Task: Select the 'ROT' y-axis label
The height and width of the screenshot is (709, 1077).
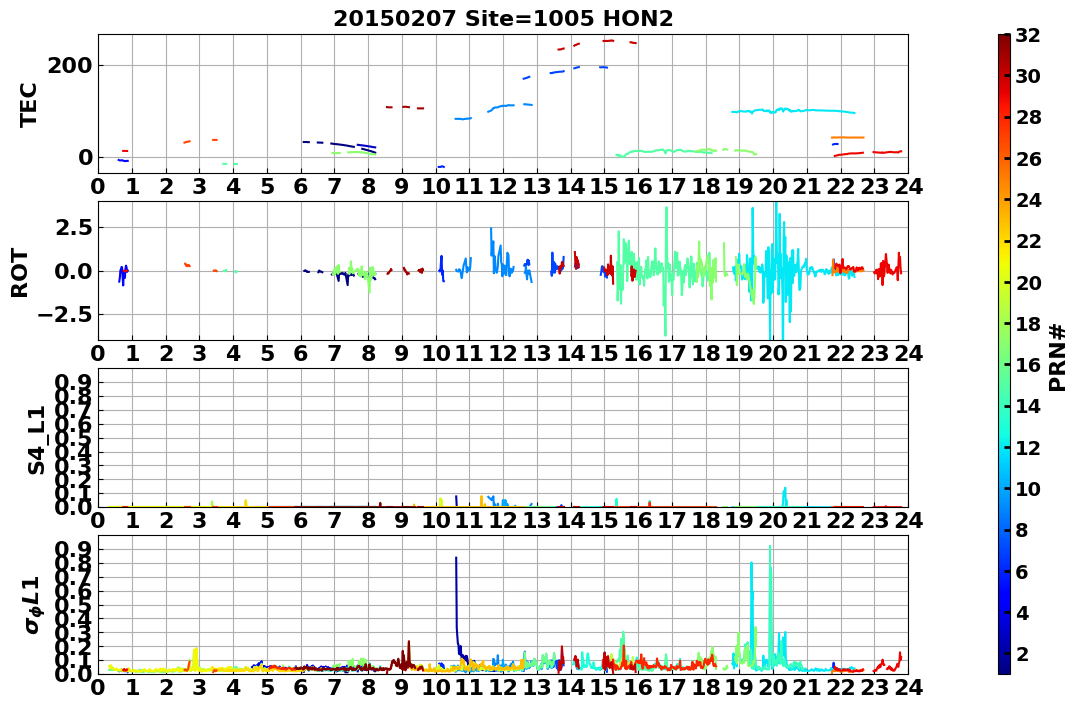Action: coord(21,273)
